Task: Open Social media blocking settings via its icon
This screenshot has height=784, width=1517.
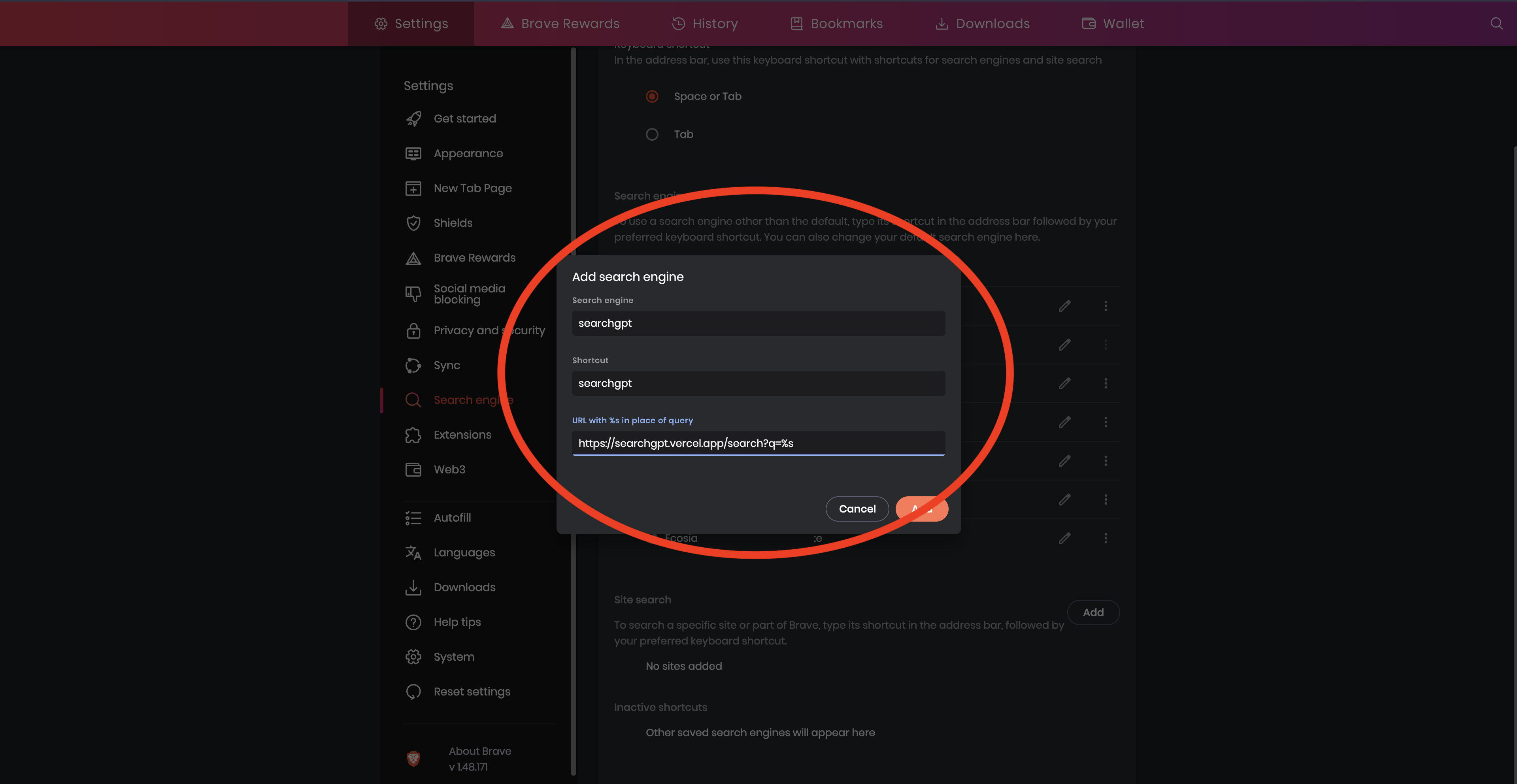Action: 414,294
